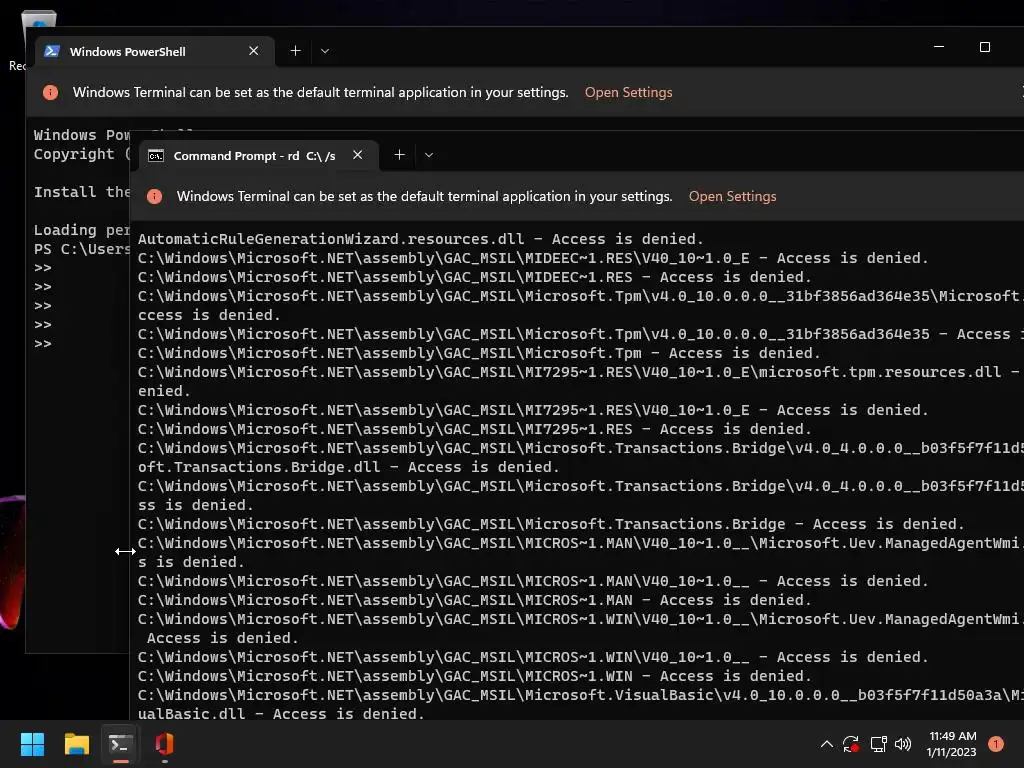Screen dimensions: 1024x768
Task: Click the PowerShell icon on the tab
Action: [52, 51]
